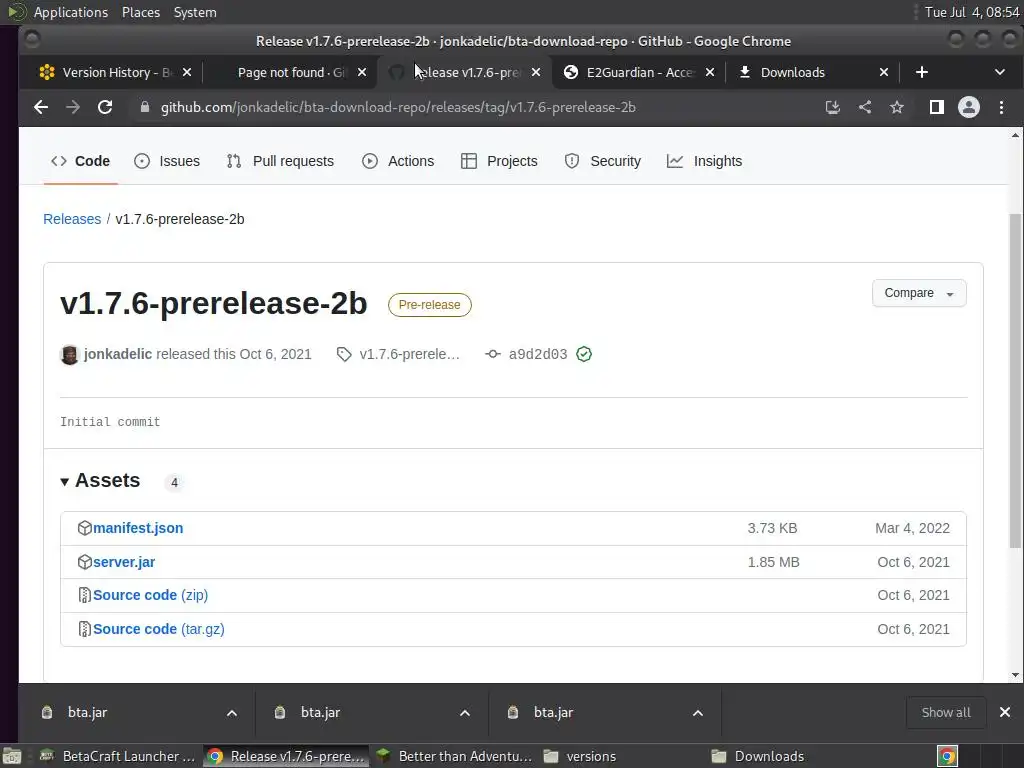Open a new tab with plus button
The height and width of the screenshot is (768, 1024).
[921, 72]
